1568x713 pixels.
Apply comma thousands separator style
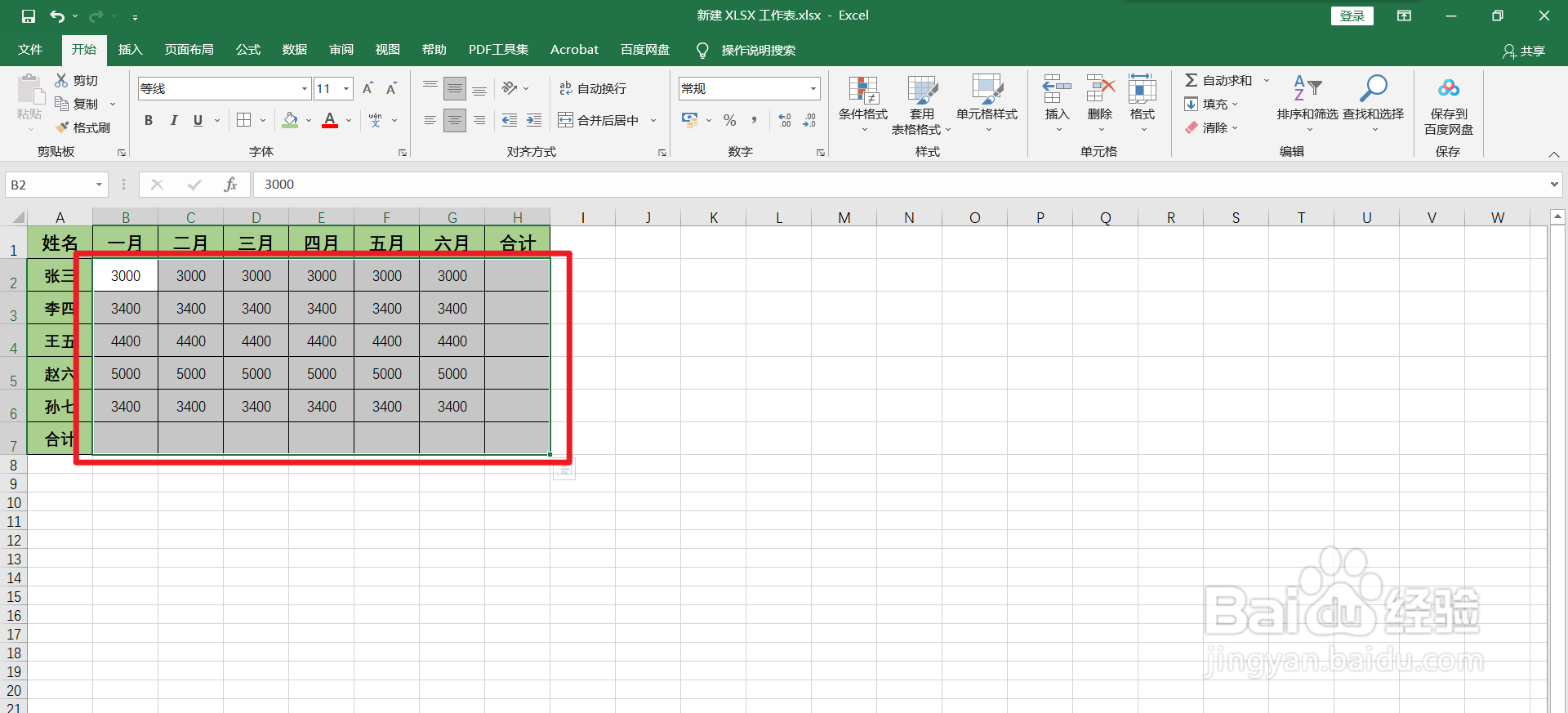tap(754, 120)
